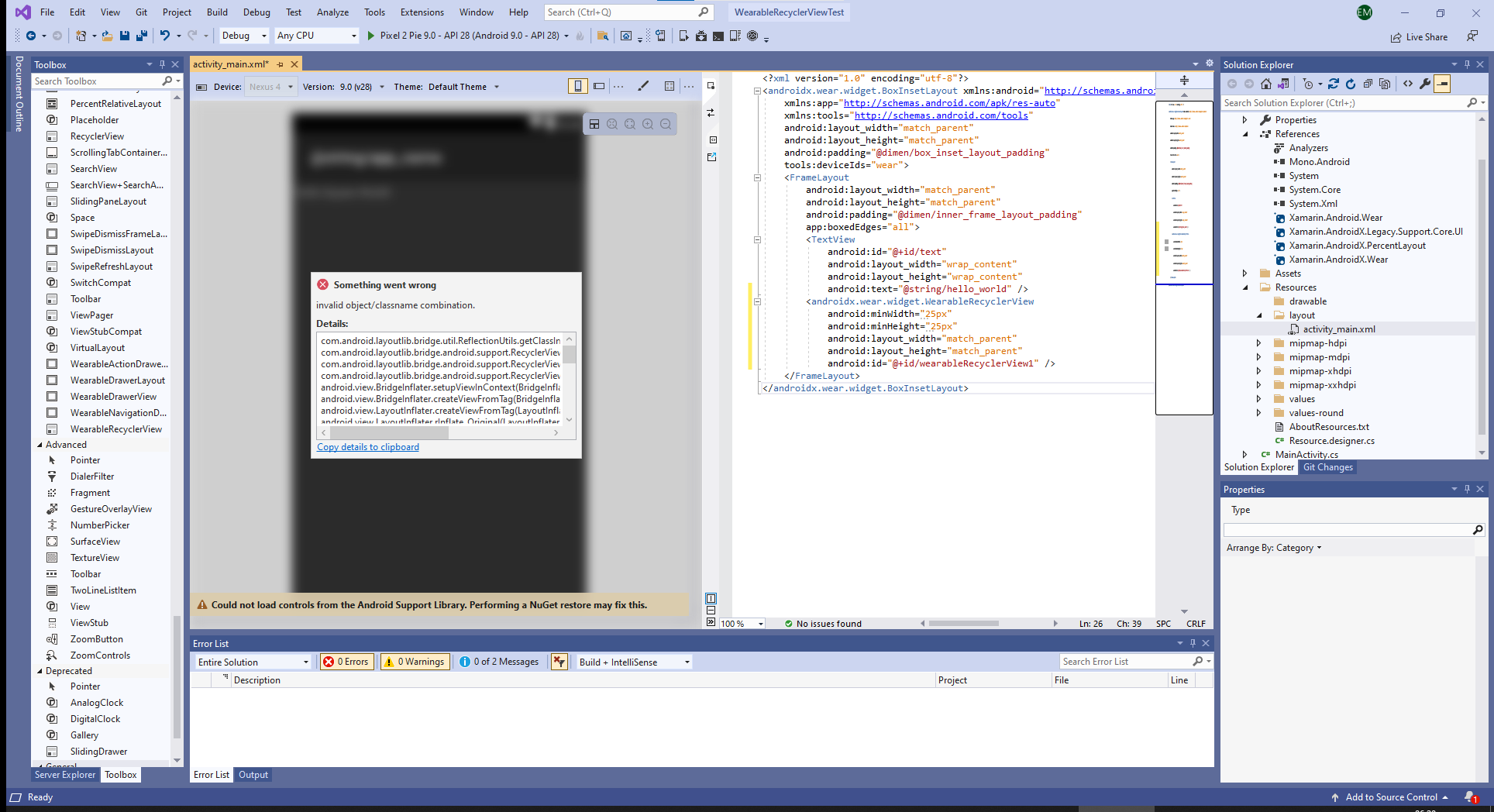The height and width of the screenshot is (812, 1494).
Task: Toggle the Warnings filter in Error List
Action: point(415,662)
